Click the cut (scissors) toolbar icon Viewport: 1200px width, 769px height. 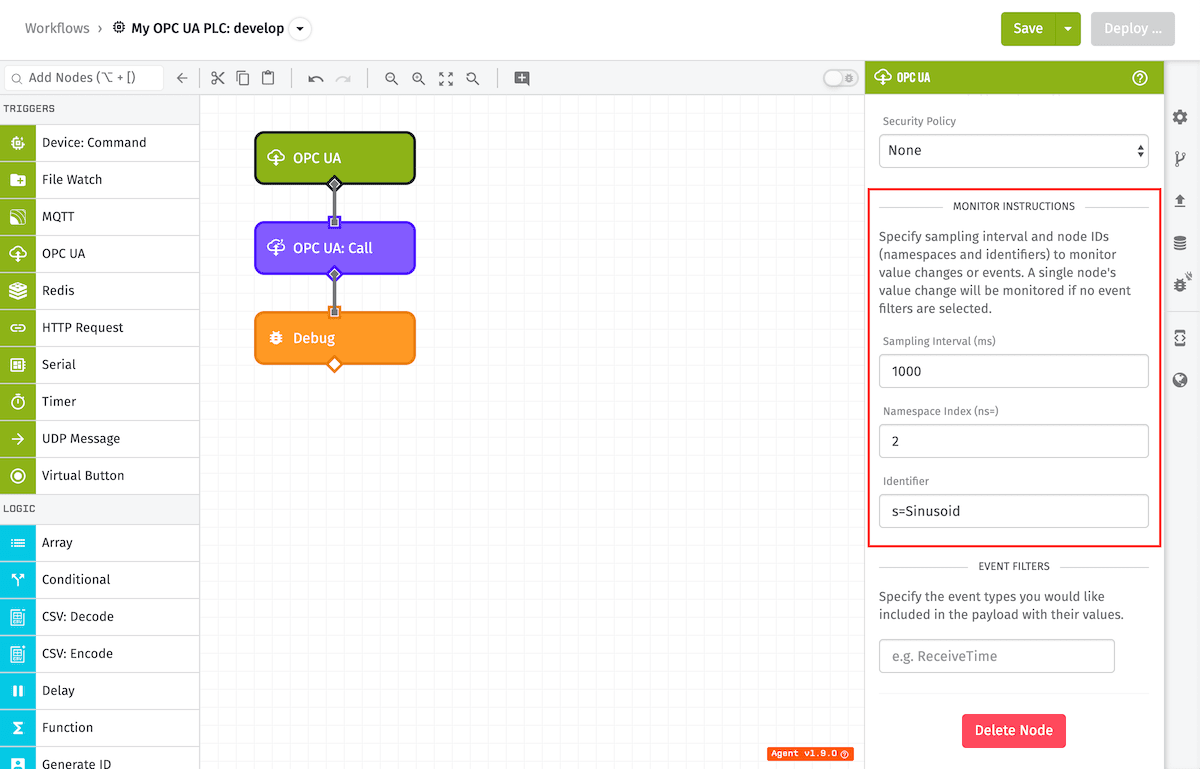pyautogui.click(x=217, y=78)
